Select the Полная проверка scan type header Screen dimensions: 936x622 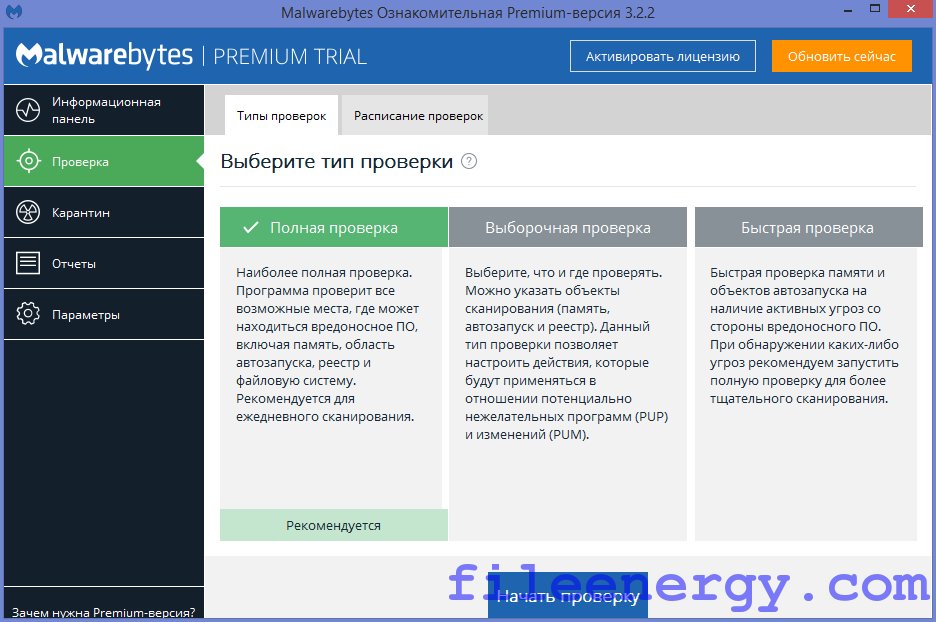pyautogui.click(x=334, y=227)
